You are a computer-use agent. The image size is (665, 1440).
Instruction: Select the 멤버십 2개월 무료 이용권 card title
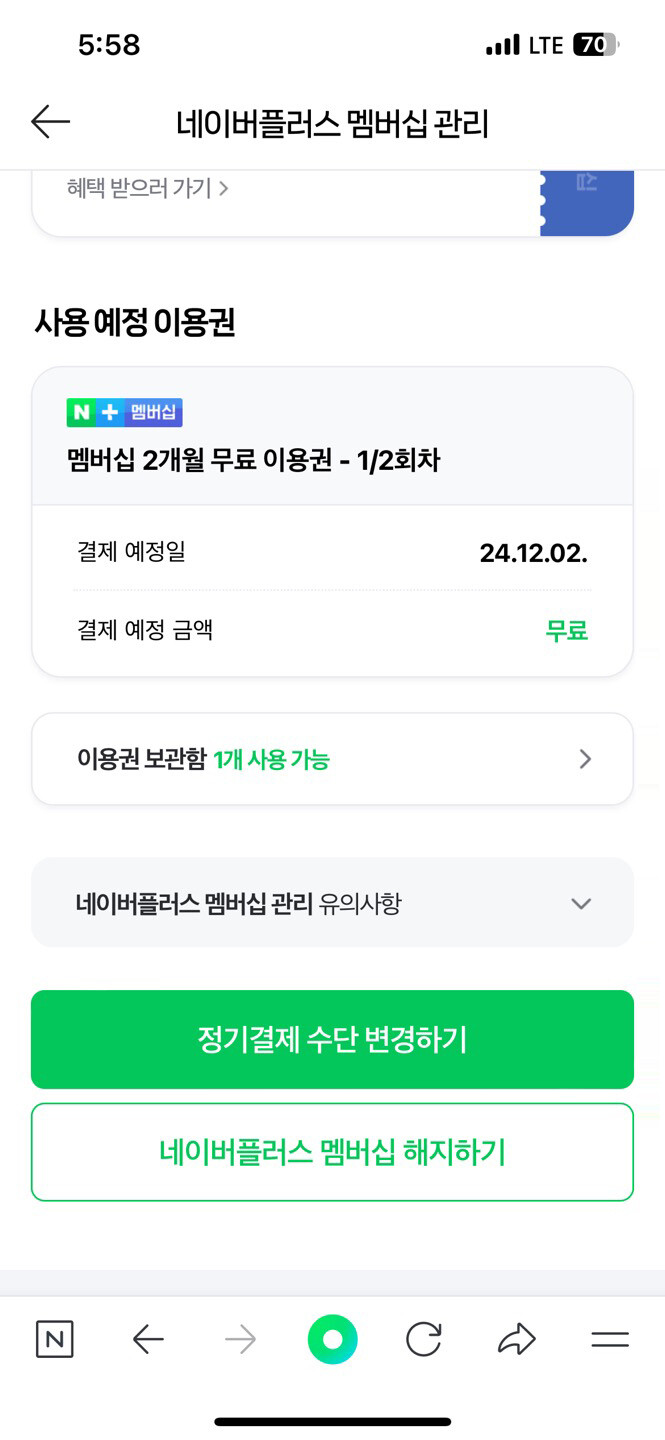pyautogui.click(x=252, y=460)
